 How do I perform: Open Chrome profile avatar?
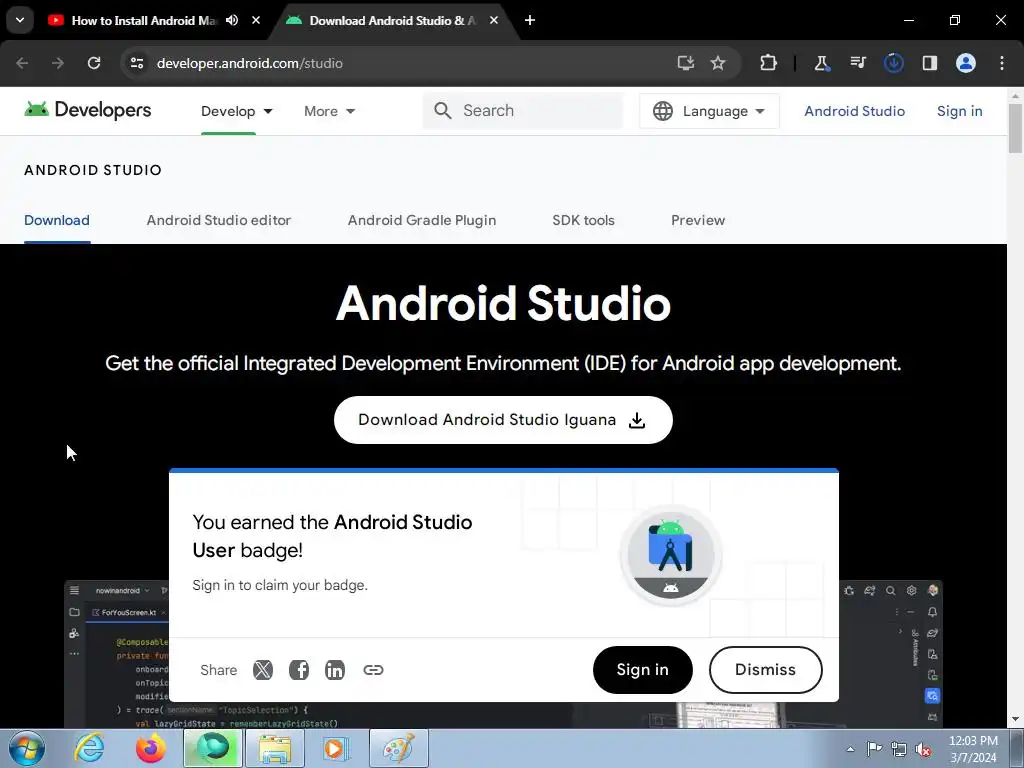coord(966,63)
